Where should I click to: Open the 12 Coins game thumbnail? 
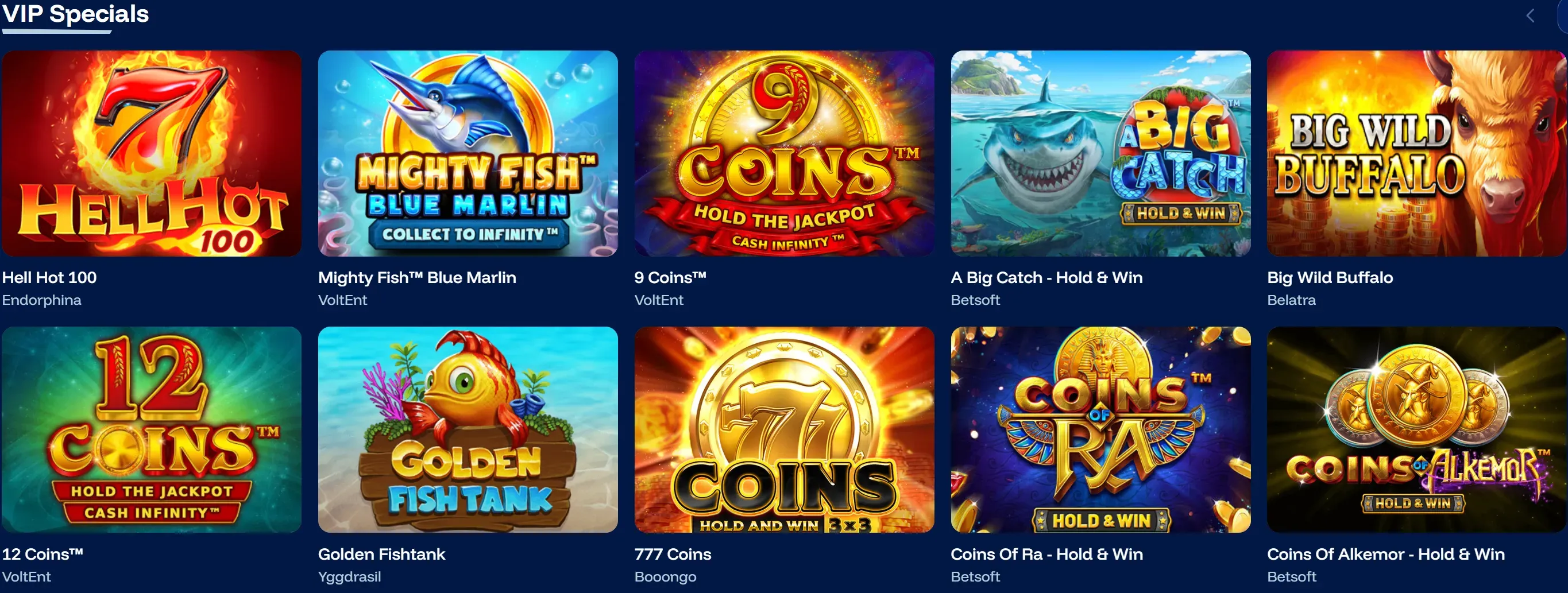(x=152, y=429)
